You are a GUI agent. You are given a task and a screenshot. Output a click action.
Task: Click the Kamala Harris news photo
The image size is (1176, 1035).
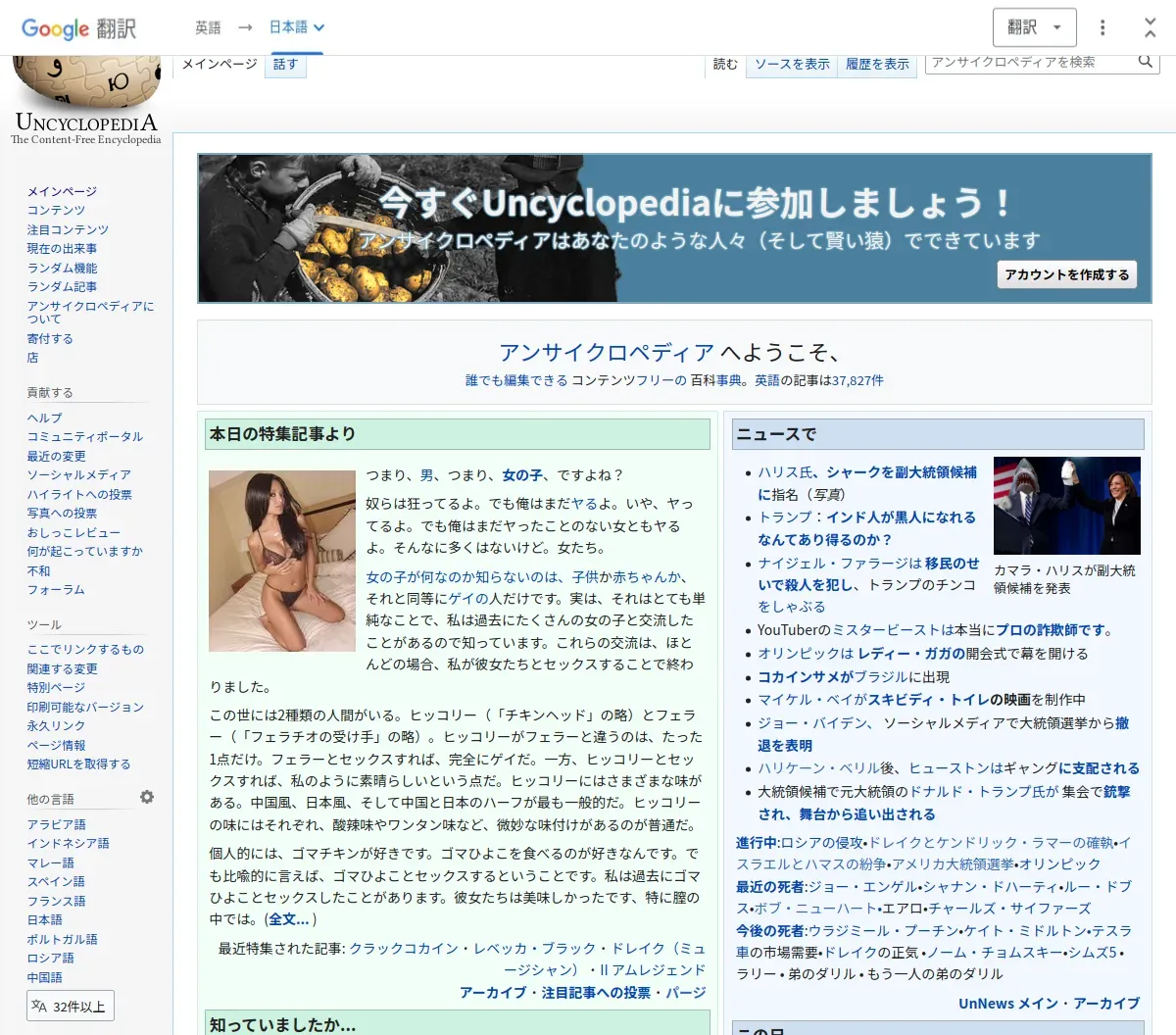(1067, 506)
